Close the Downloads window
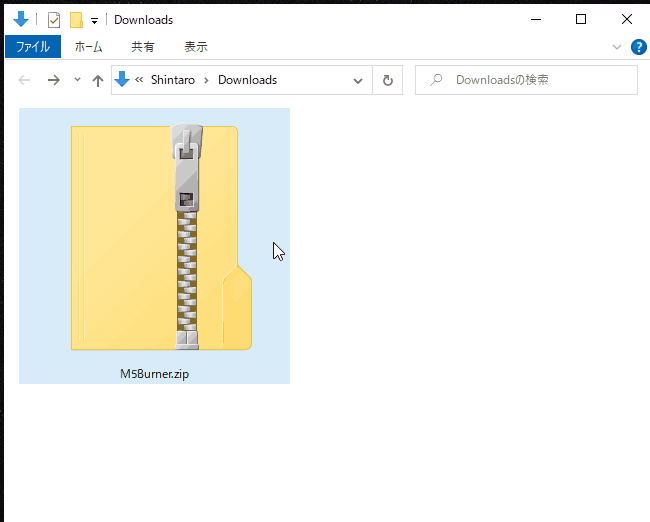This screenshot has width=650, height=522. pos(627,19)
